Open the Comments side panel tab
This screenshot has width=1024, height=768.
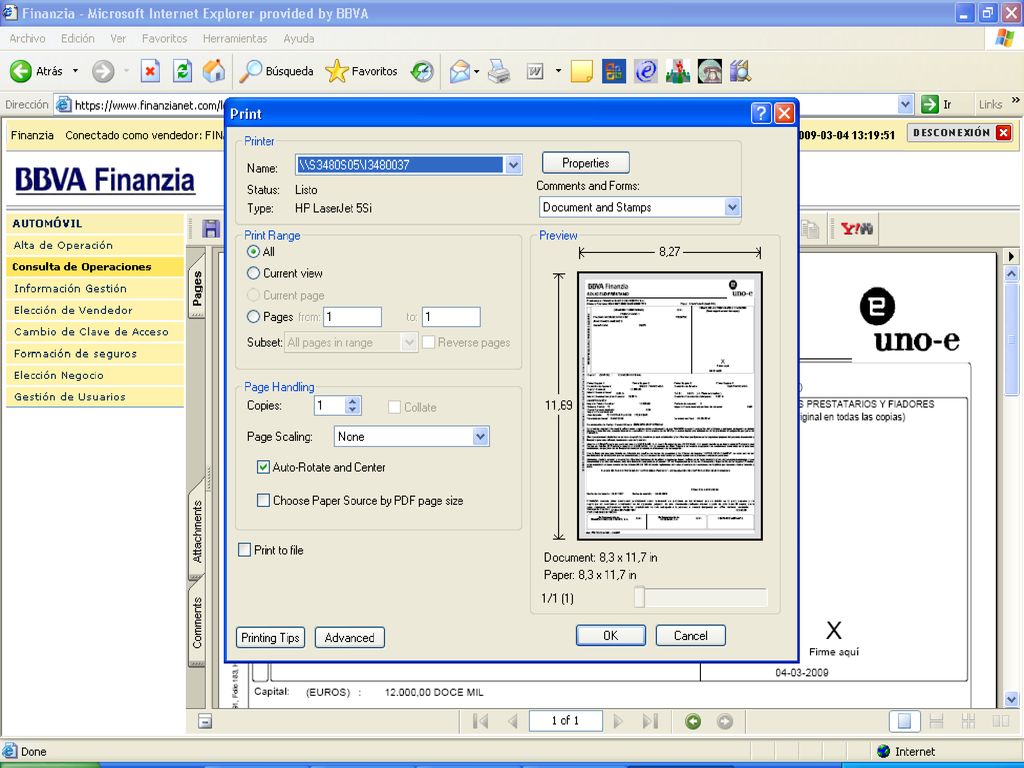197,622
